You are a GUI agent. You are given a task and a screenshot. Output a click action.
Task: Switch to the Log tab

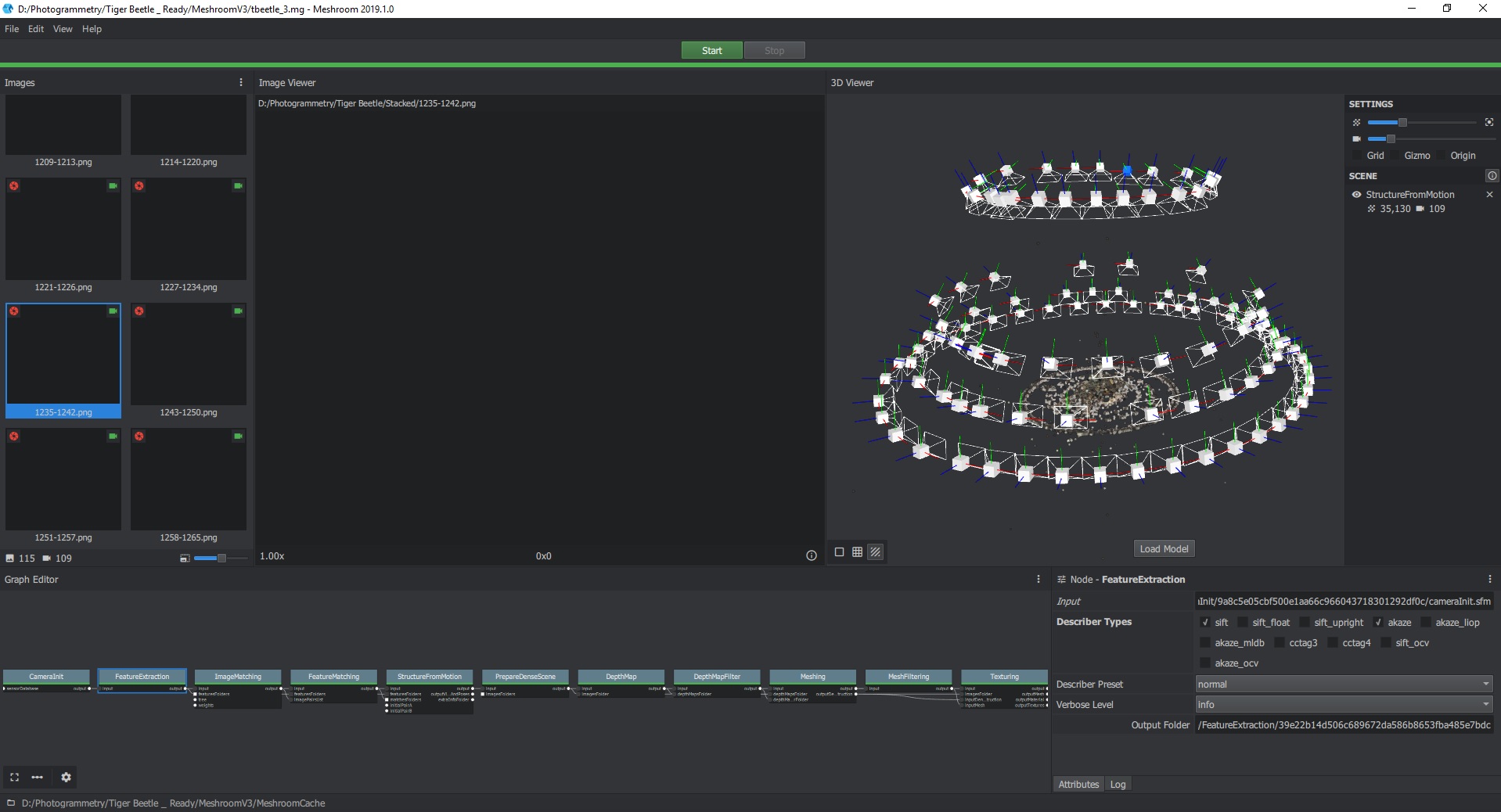(1118, 784)
